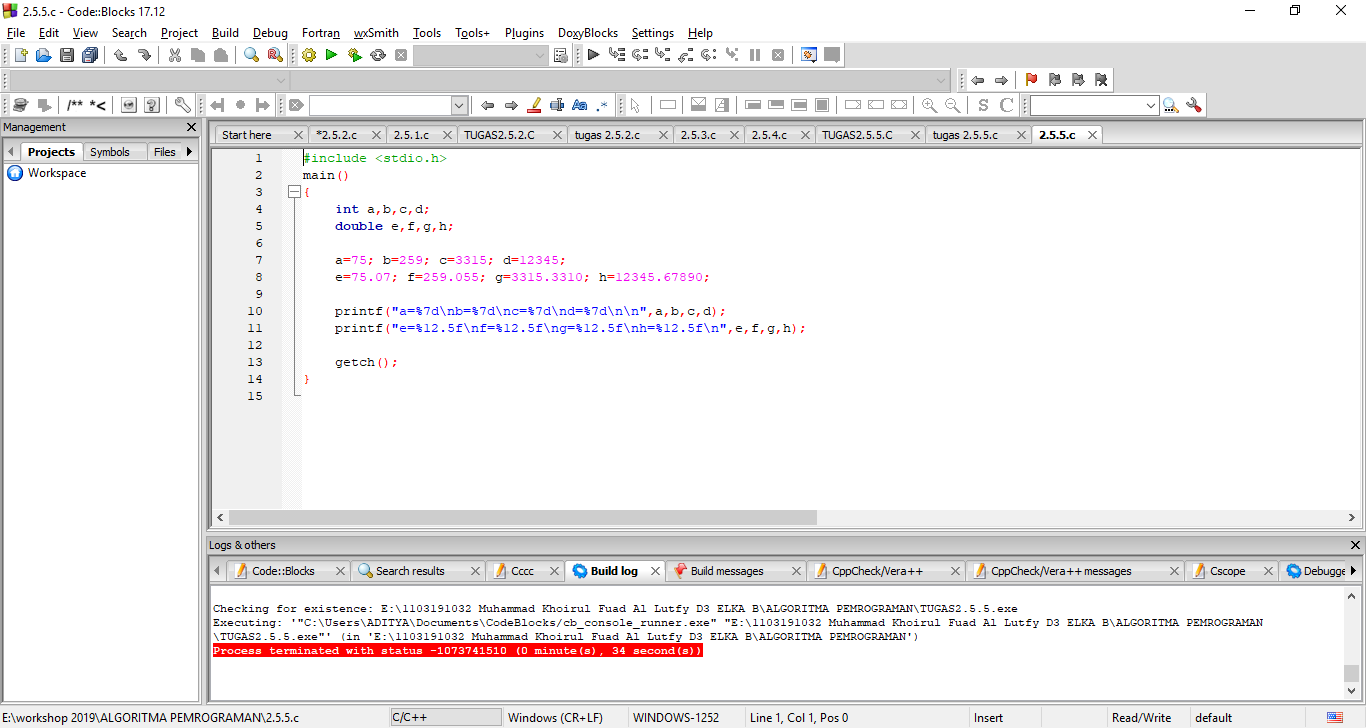The height and width of the screenshot is (728, 1366).
Task: Toggle regex search with the .* icon
Action: (x=602, y=105)
